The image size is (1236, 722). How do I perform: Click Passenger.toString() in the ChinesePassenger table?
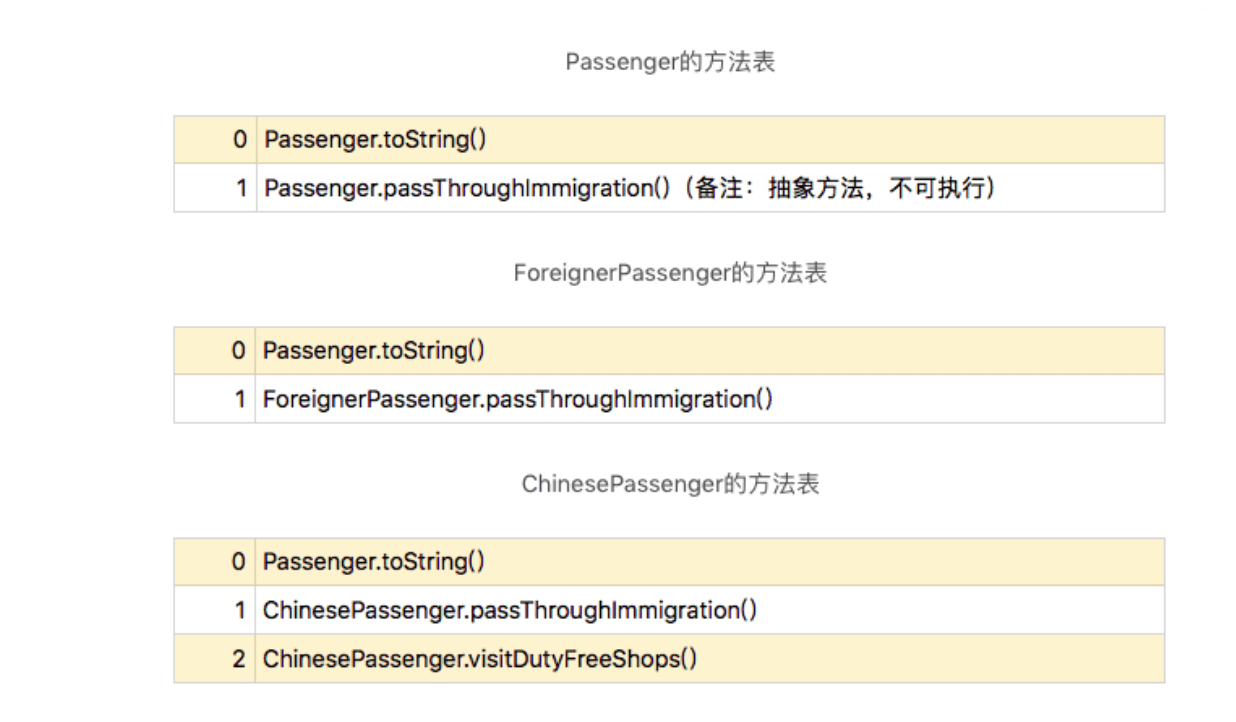pos(374,562)
